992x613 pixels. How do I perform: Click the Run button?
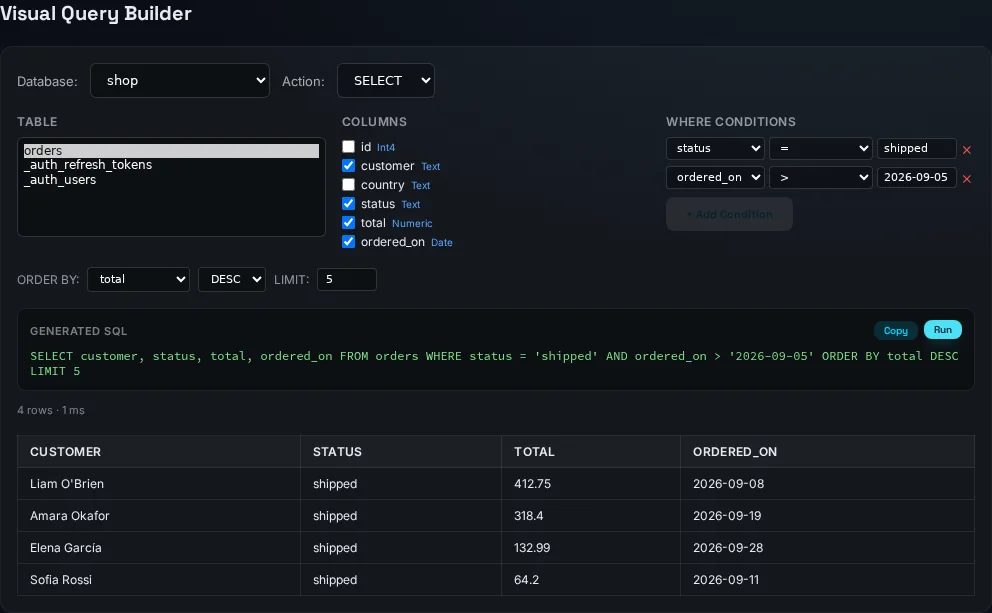942,330
